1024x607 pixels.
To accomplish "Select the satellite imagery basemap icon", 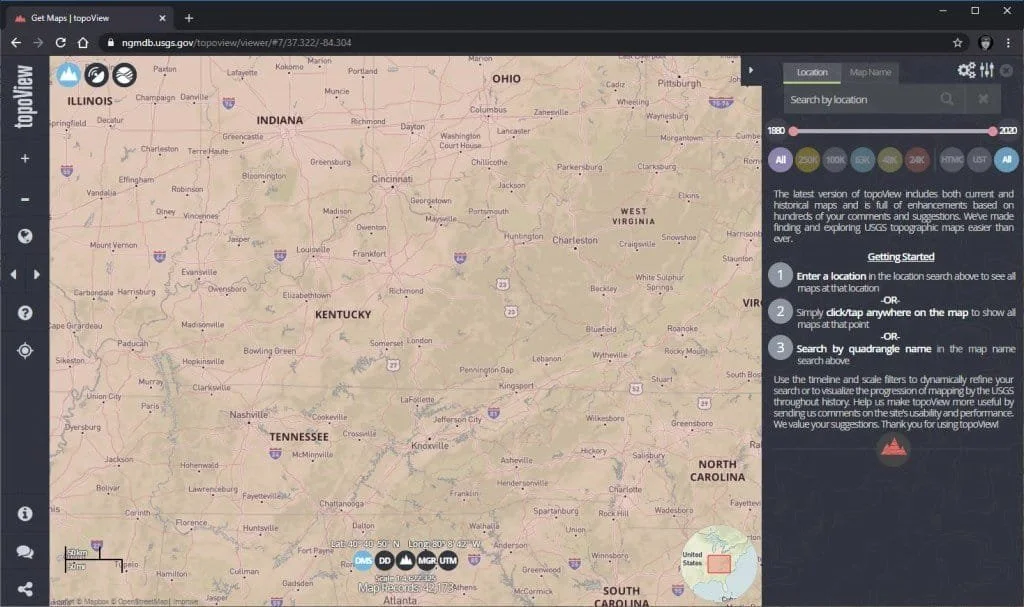I will point(97,75).
